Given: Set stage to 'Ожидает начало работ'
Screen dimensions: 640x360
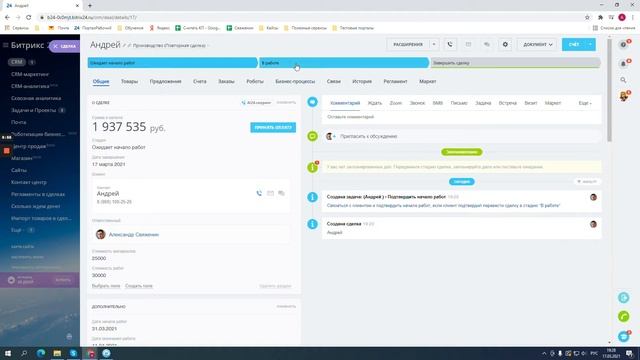Looking at the screenshot, I should (x=173, y=63).
